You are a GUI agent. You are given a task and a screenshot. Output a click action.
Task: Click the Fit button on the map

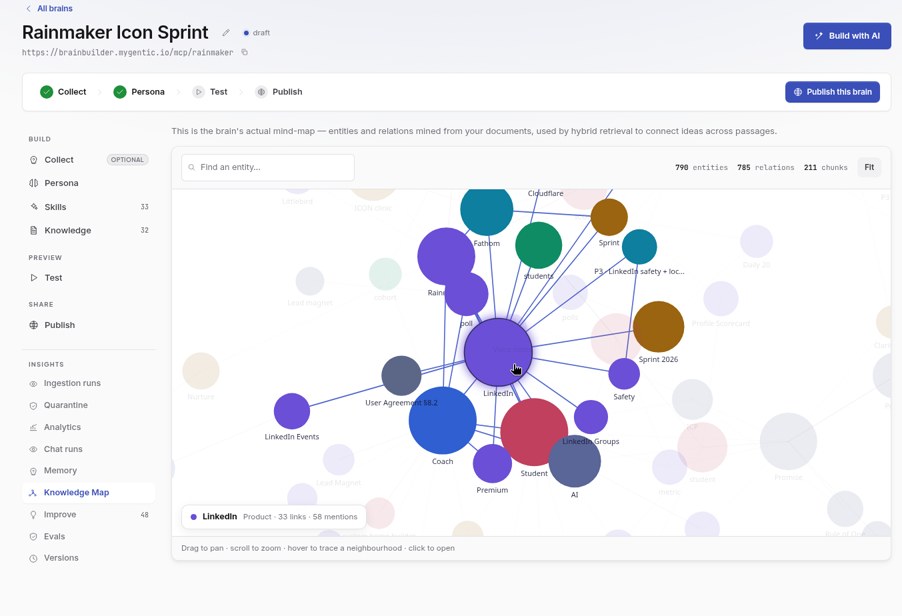pyautogui.click(x=869, y=167)
